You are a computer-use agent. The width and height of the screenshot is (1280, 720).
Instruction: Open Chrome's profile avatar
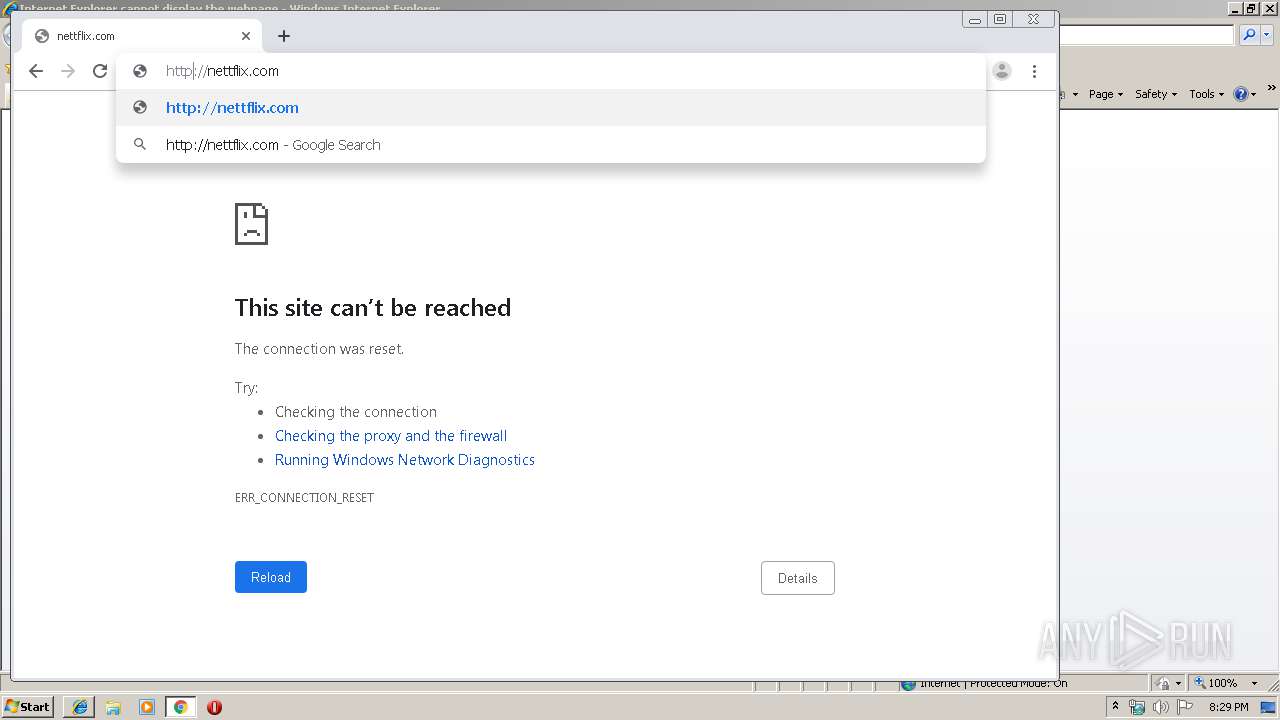[x=1002, y=71]
